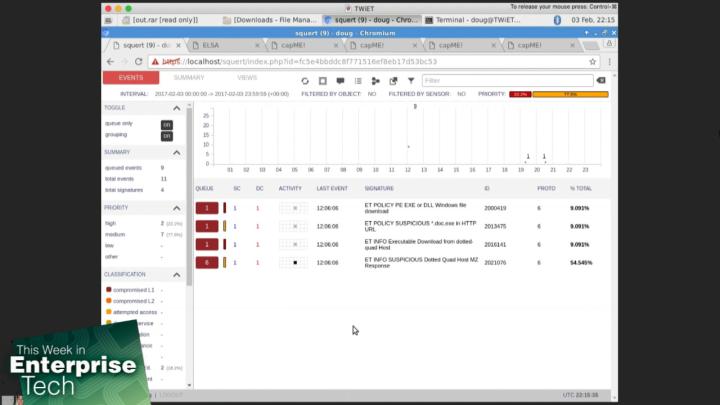Screen dimensions: 720x405
Task: Open the VIEWS tab
Action: tap(246, 78)
